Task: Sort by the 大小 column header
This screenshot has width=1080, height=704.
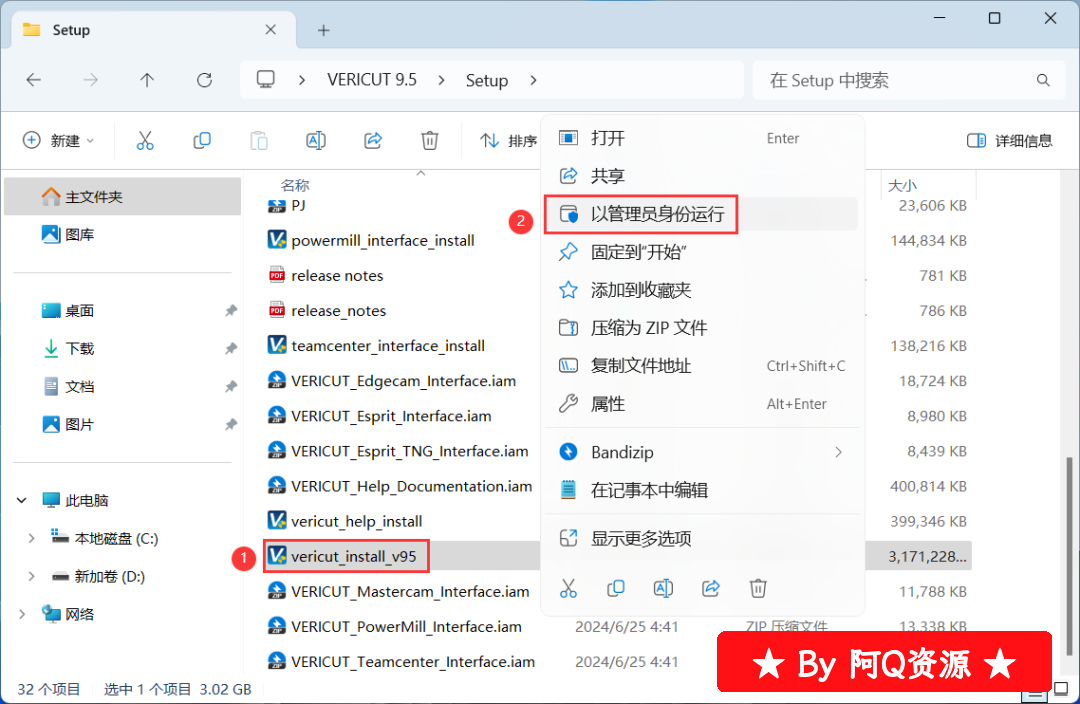Action: click(902, 185)
